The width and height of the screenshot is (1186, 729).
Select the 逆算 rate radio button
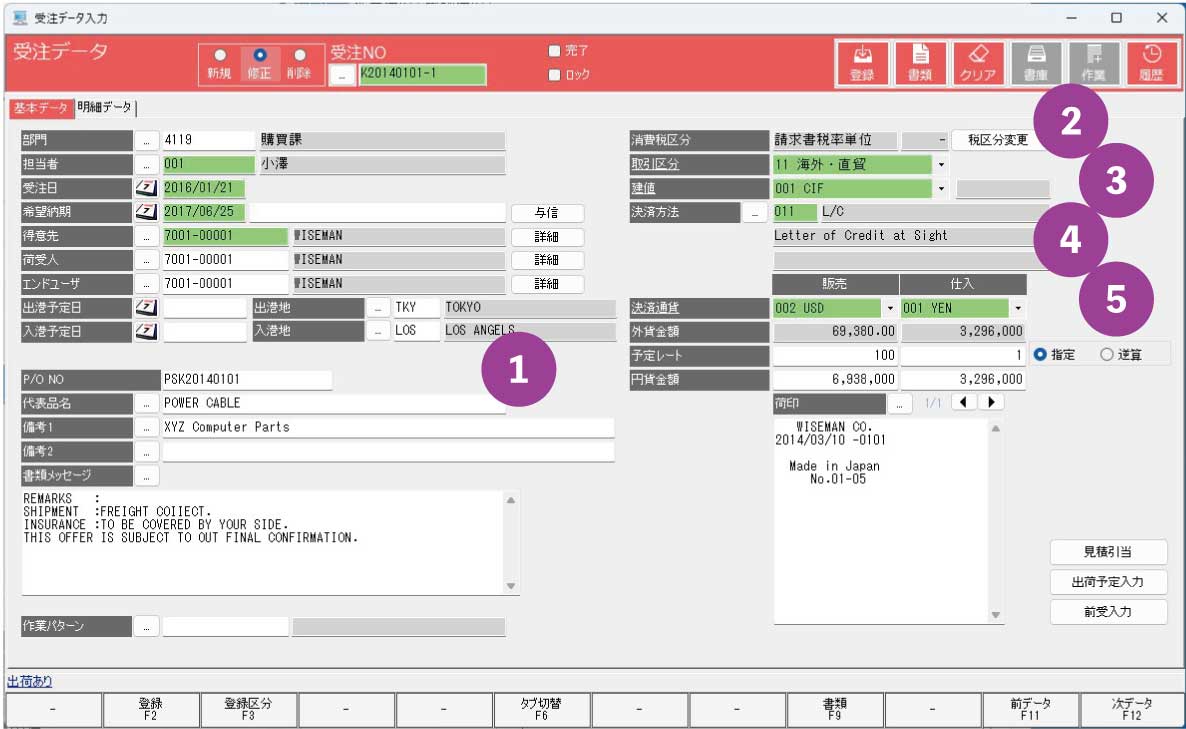pyautogui.click(x=1107, y=354)
